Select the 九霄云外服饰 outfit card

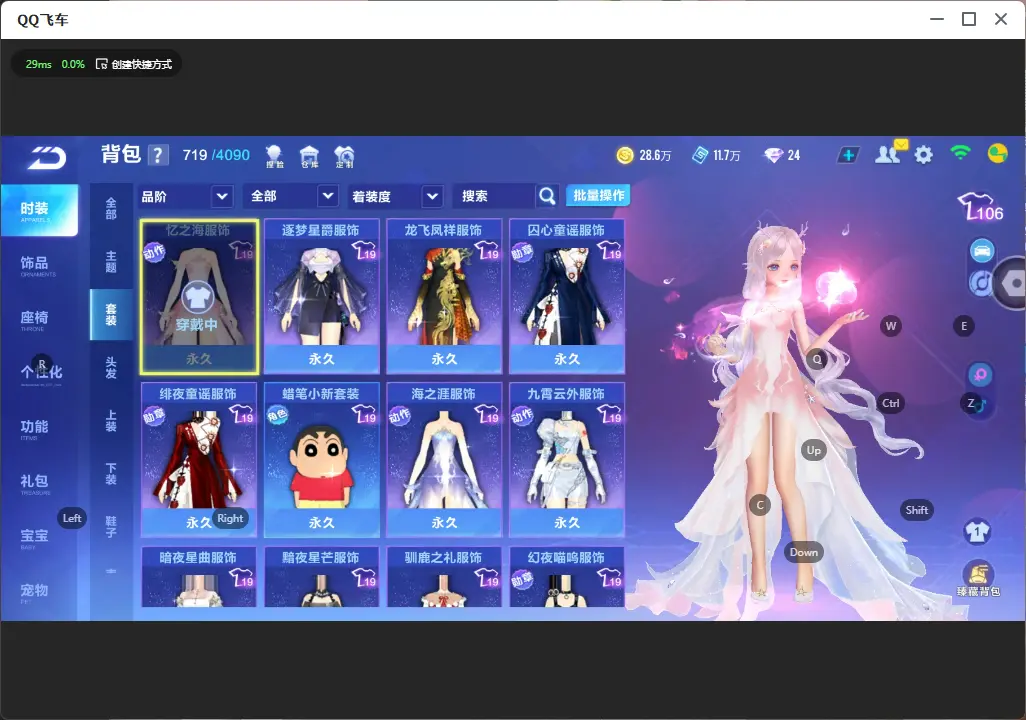coord(567,460)
